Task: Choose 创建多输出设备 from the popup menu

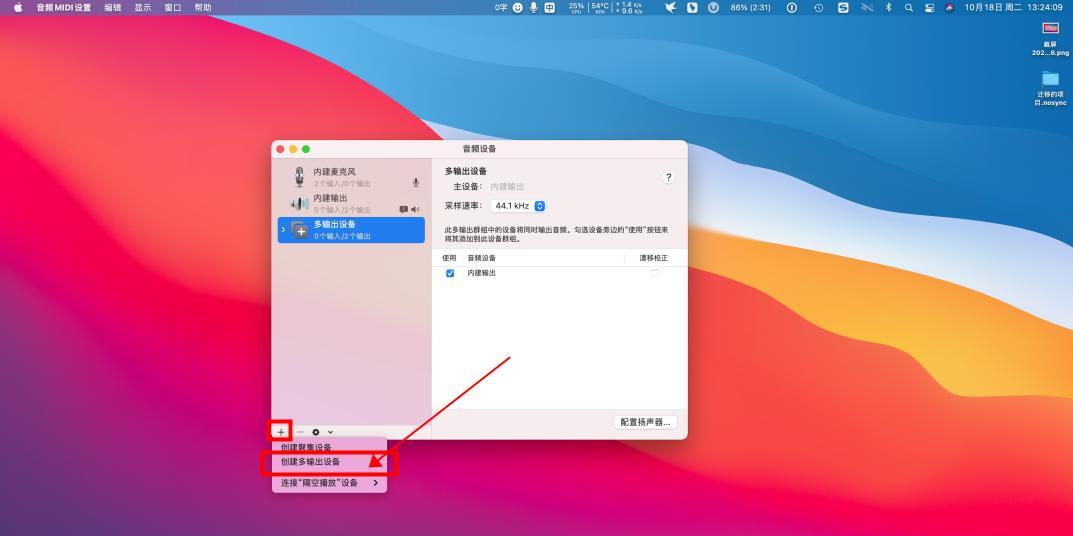Action: 329,462
